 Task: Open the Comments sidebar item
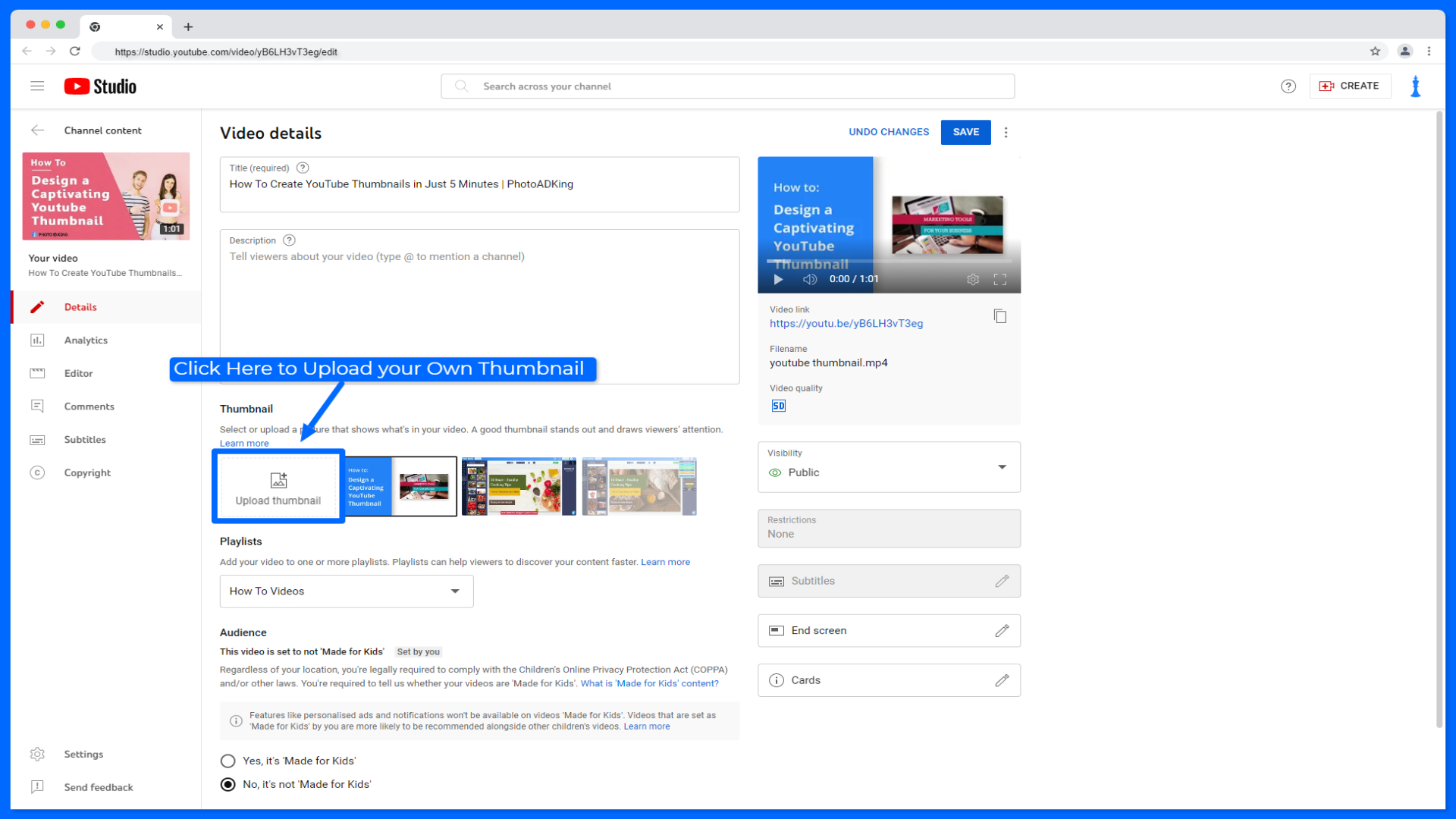coord(89,406)
